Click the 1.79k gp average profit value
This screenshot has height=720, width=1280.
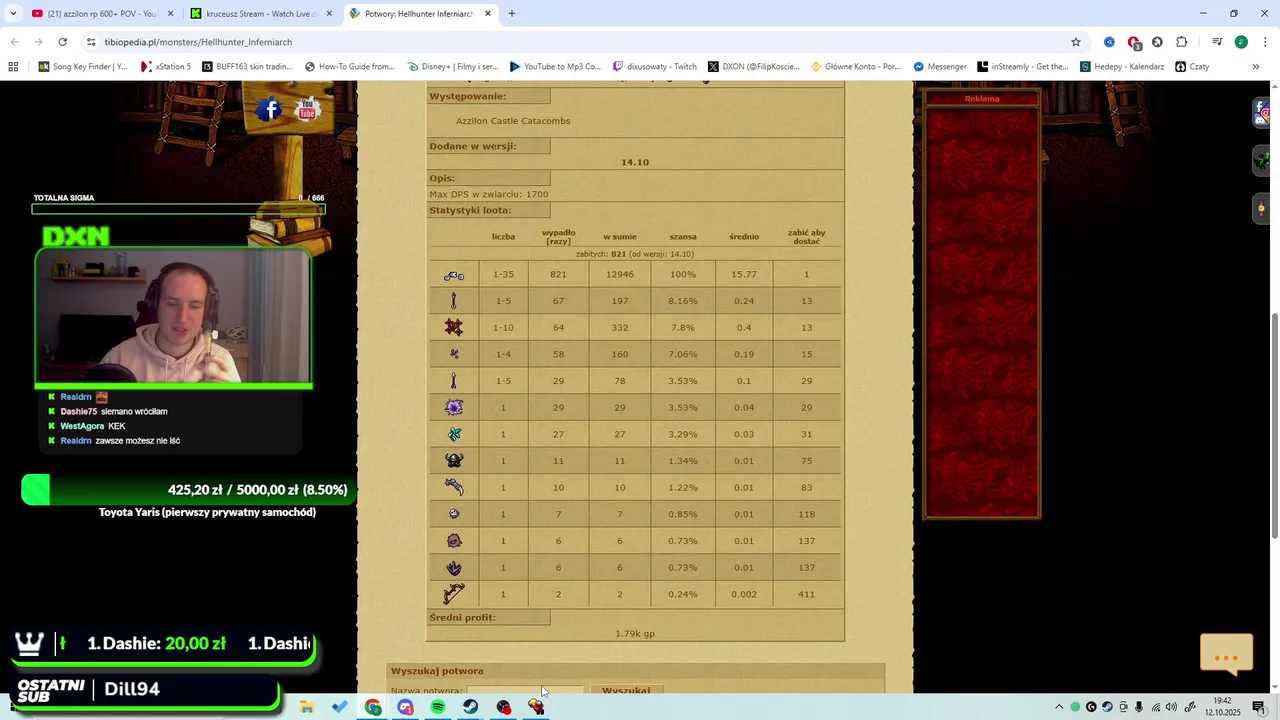(635, 634)
